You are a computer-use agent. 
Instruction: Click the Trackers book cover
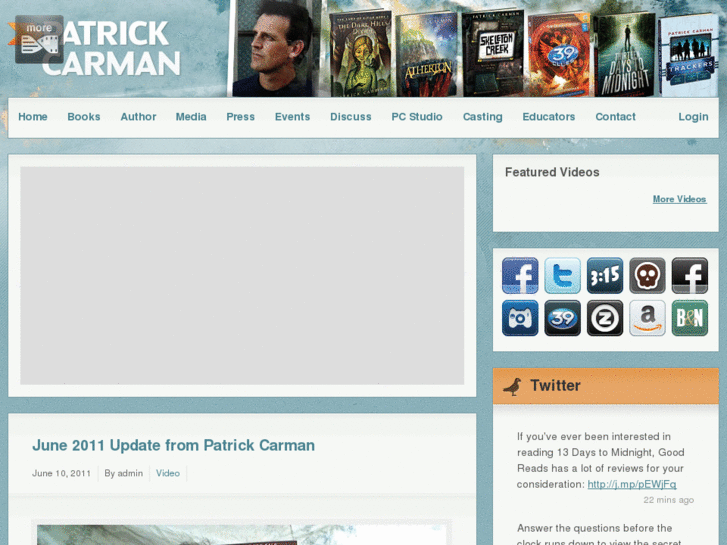[689, 56]
